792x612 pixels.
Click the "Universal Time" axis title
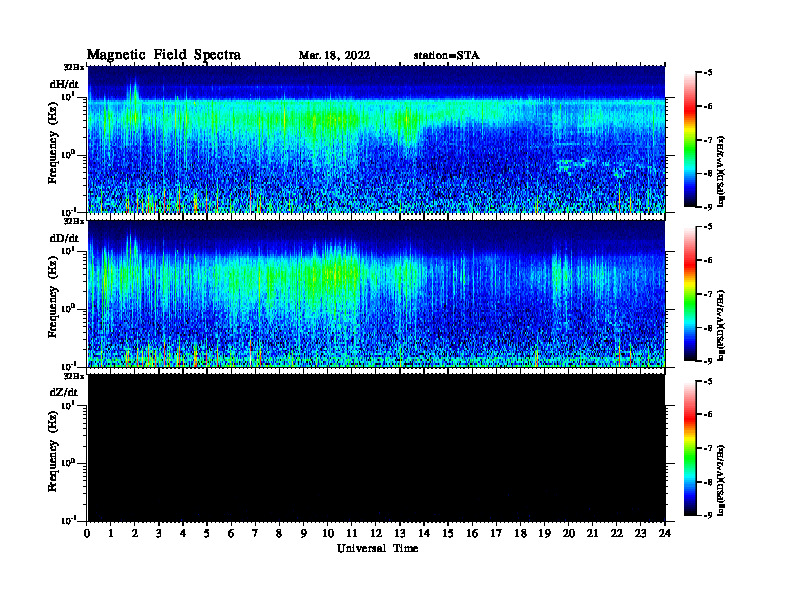[x=377, y=548]
